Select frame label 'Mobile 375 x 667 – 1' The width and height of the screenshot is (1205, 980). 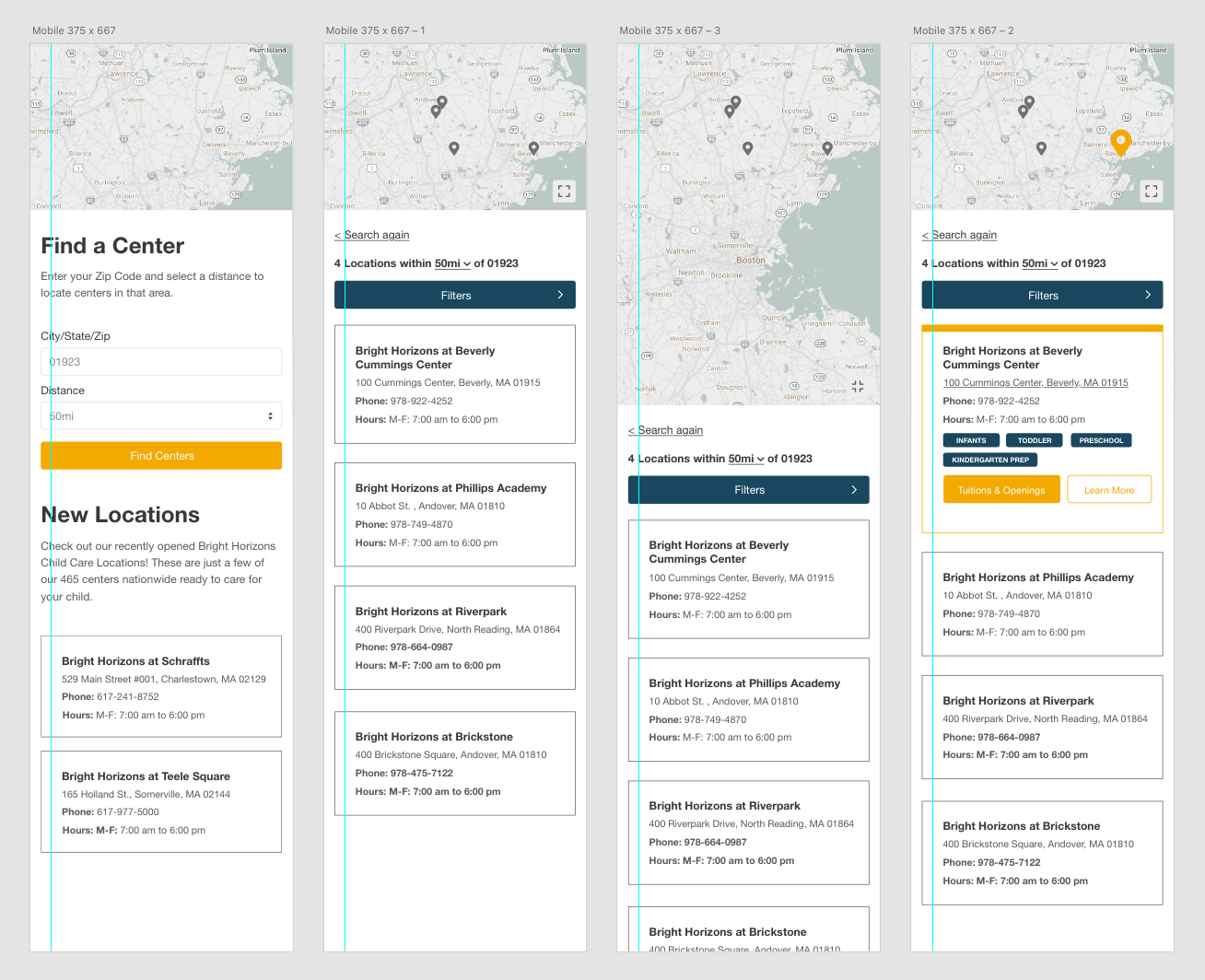[x=376, y=30]
